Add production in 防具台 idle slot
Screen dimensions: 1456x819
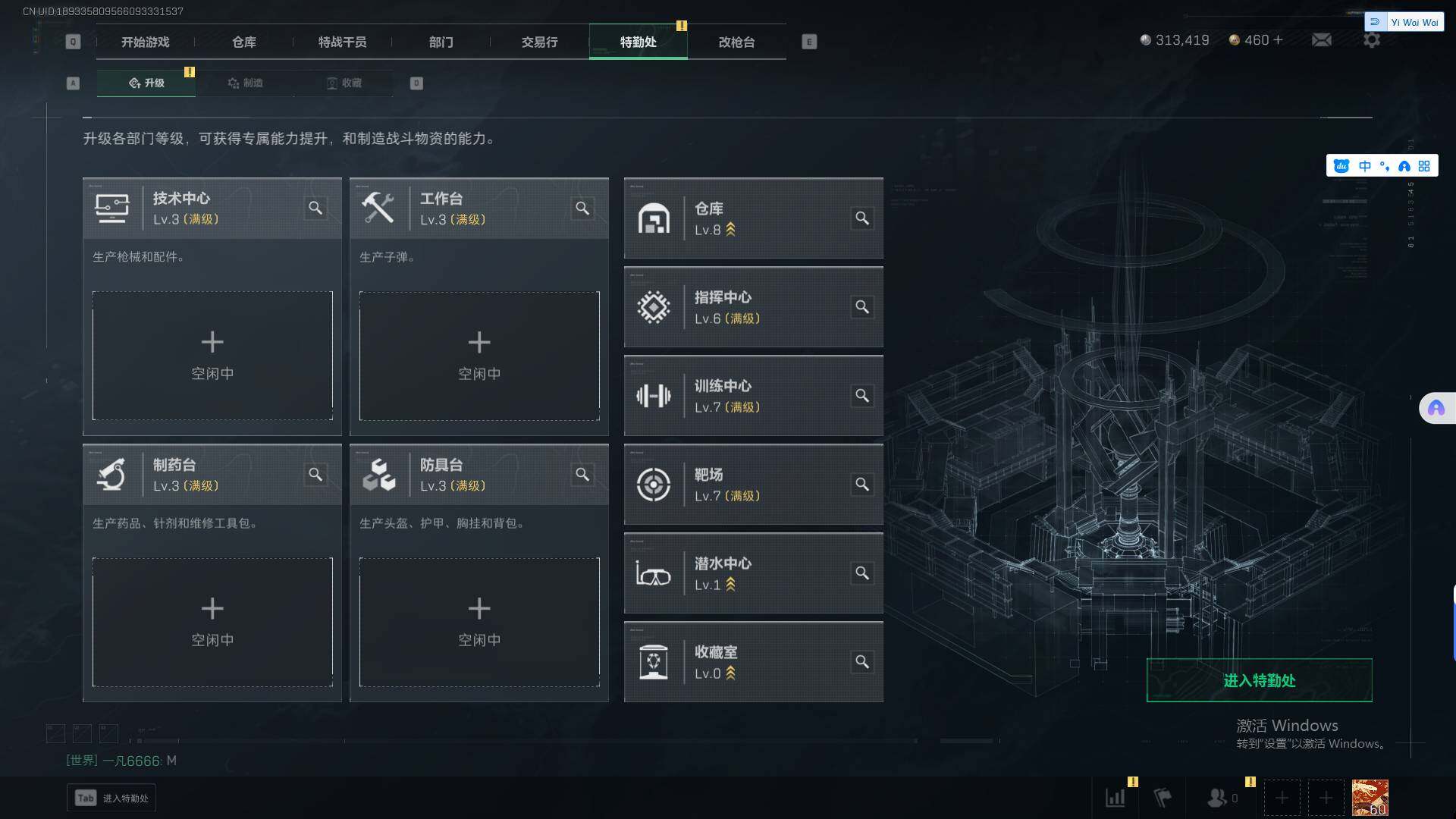479,622
